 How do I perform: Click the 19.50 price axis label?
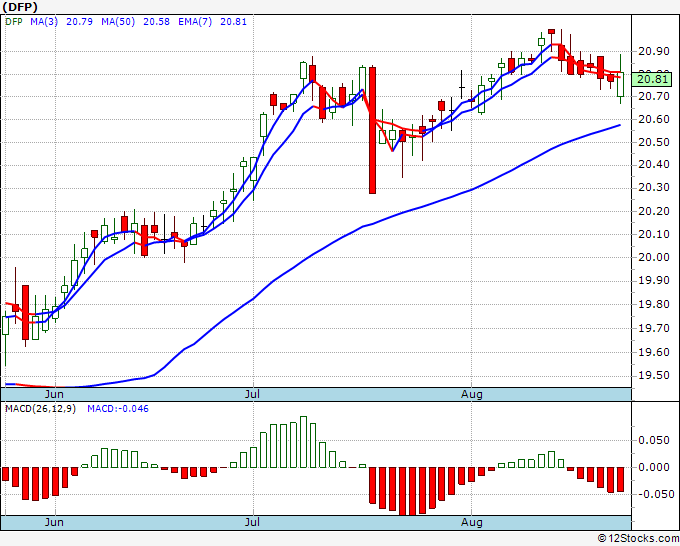(x=654, y=375)
